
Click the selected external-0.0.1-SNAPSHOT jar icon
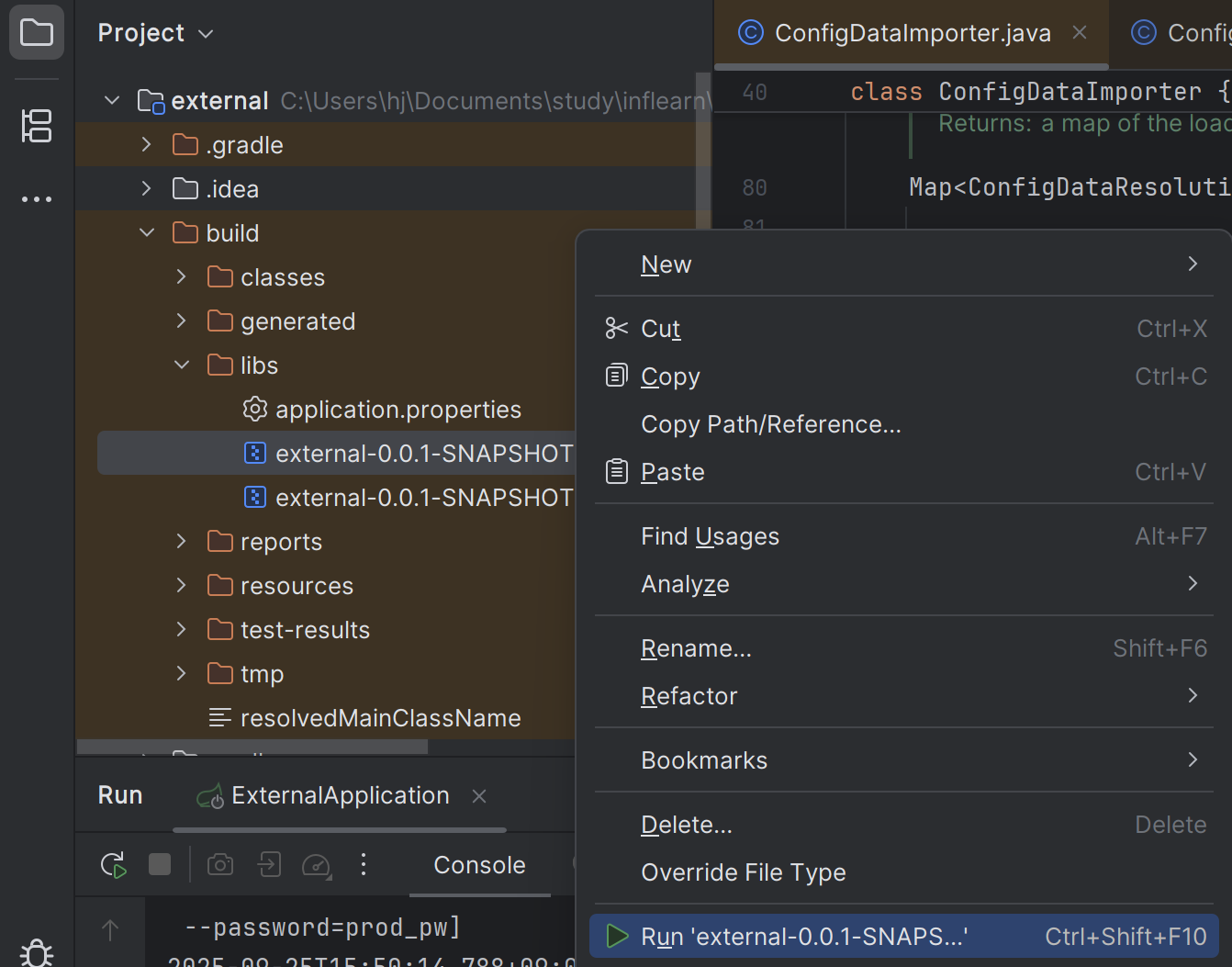click(254, 453)
